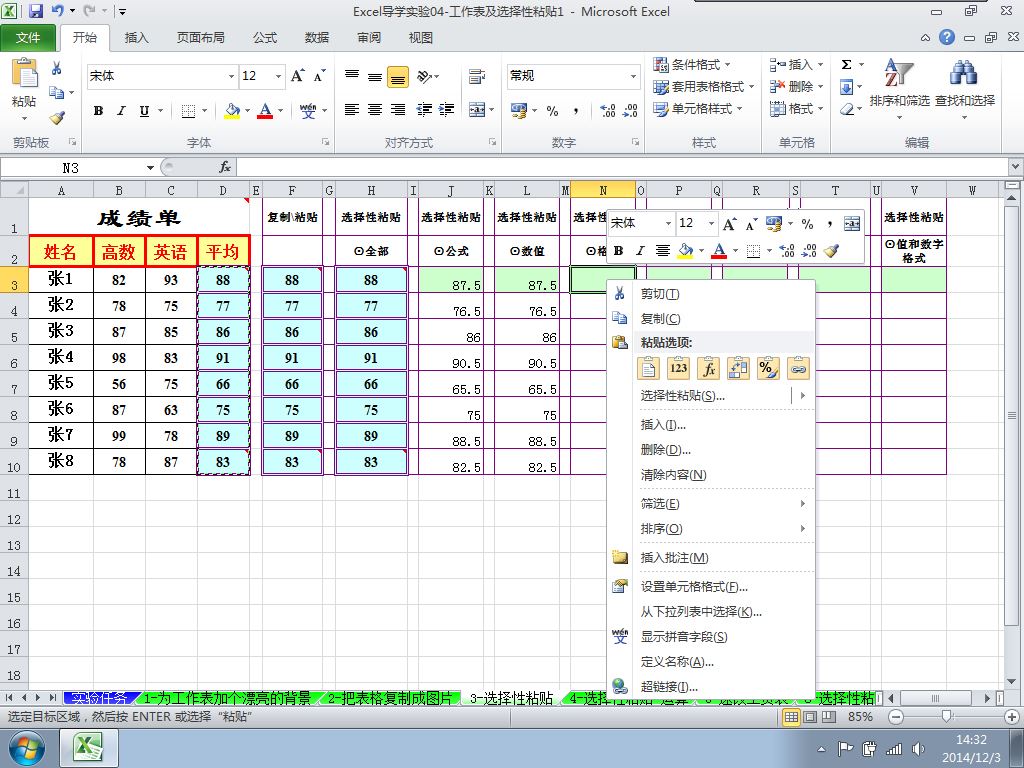Click the AutoSum sigma icon
Viewport: 1024px width, 768px height.
click(x=846, y=65)
